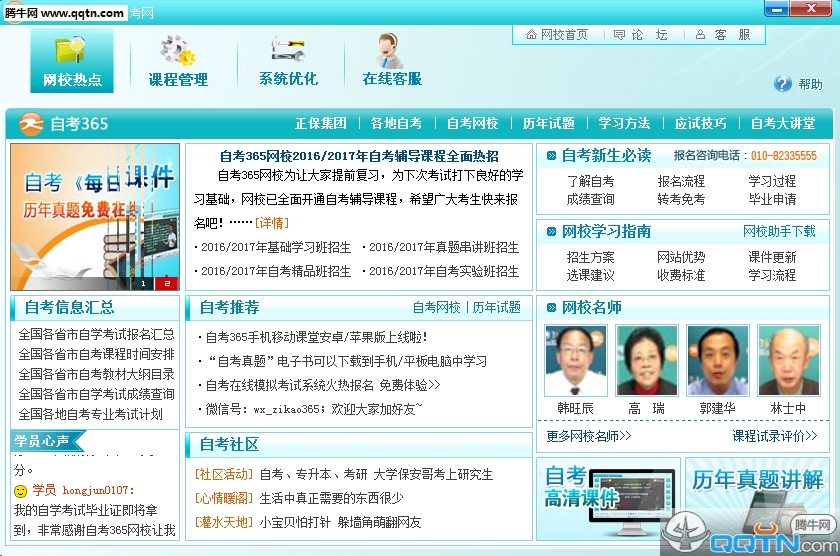The image size is (840, 556).
Task: Minimize the window
Action: pyautogui.click(x=778, y=9)
